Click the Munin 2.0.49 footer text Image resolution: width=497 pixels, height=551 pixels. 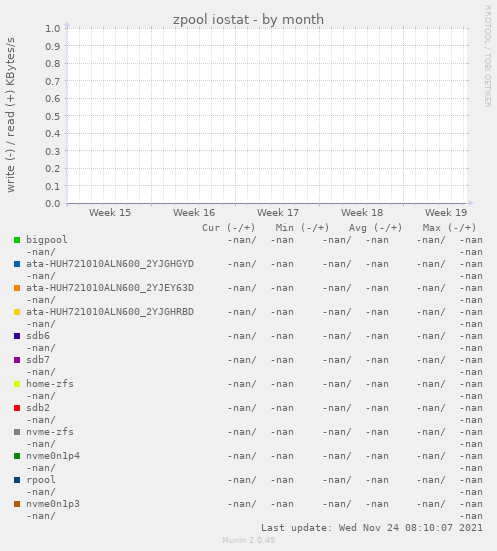[248, 540]
